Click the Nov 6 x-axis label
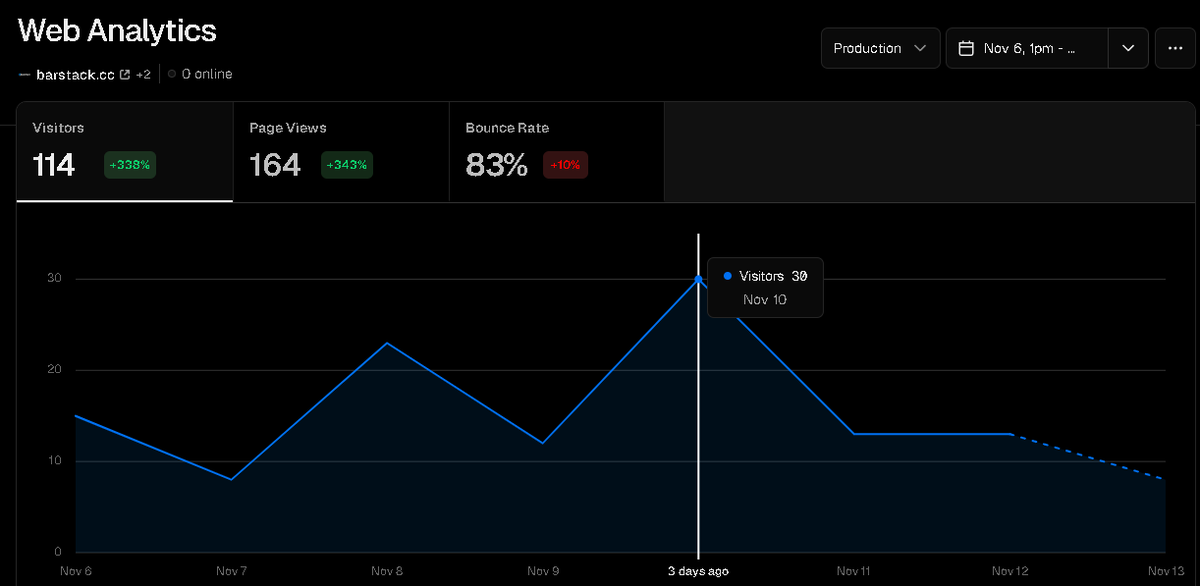1200x586 pixels. (76, 571)
